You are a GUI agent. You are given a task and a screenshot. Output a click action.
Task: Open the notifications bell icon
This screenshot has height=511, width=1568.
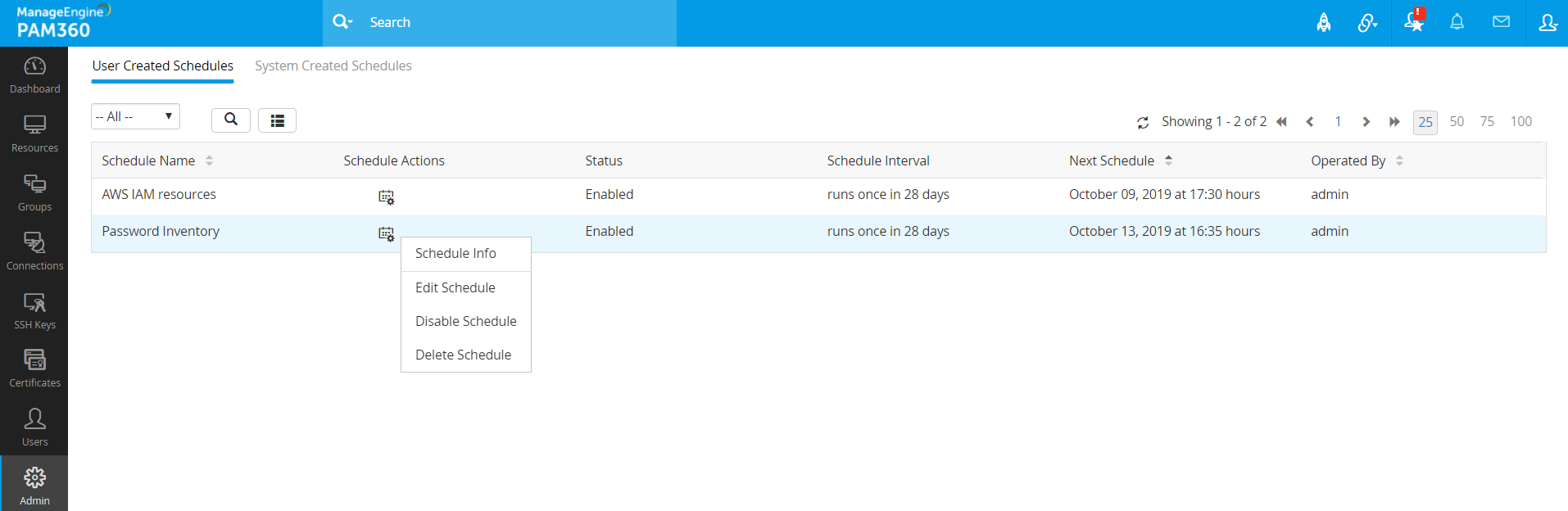pyautogui.click(x=1457, y=22)
